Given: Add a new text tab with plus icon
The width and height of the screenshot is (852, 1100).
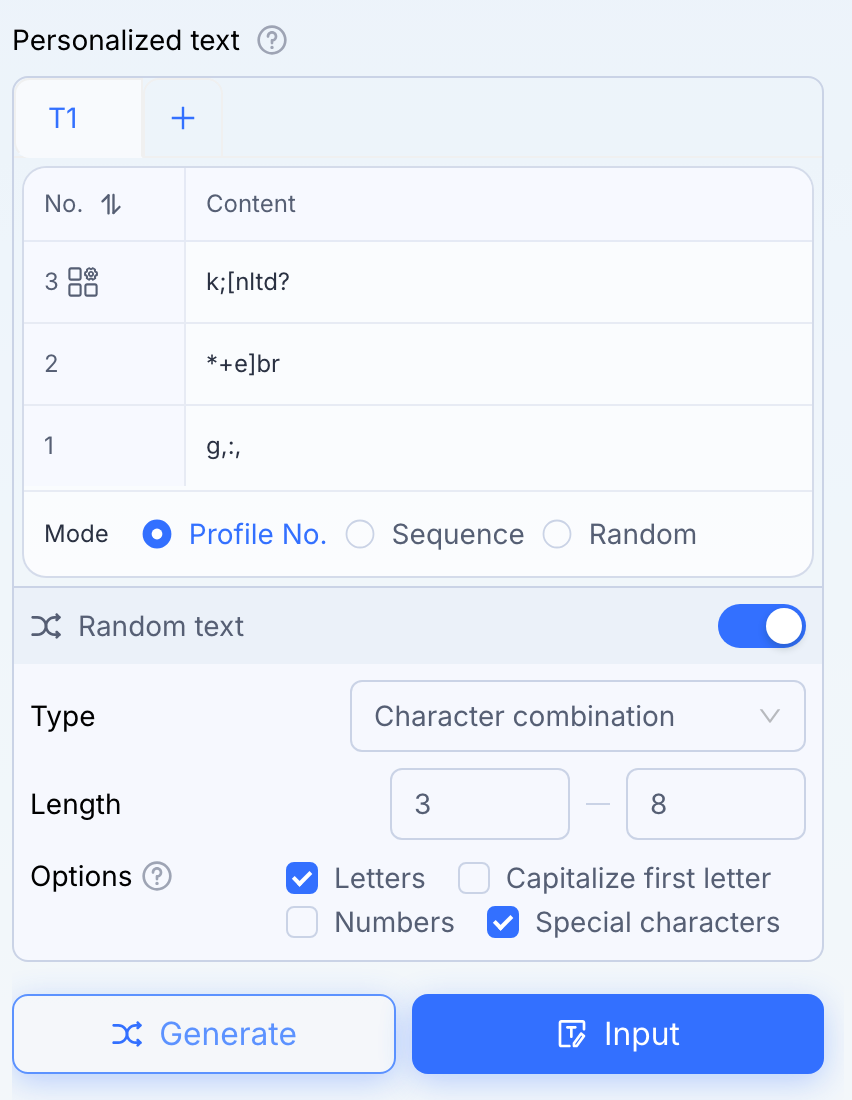Looking at the screenshot, I should [x=182, y=118].
